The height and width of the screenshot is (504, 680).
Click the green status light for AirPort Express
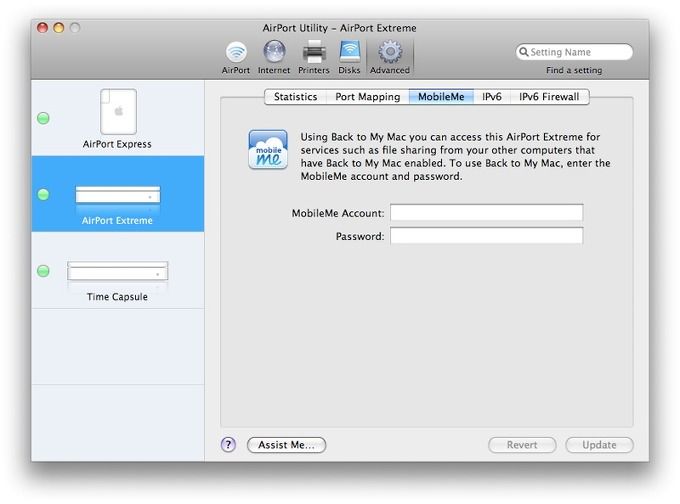click(x=43, y=118)
